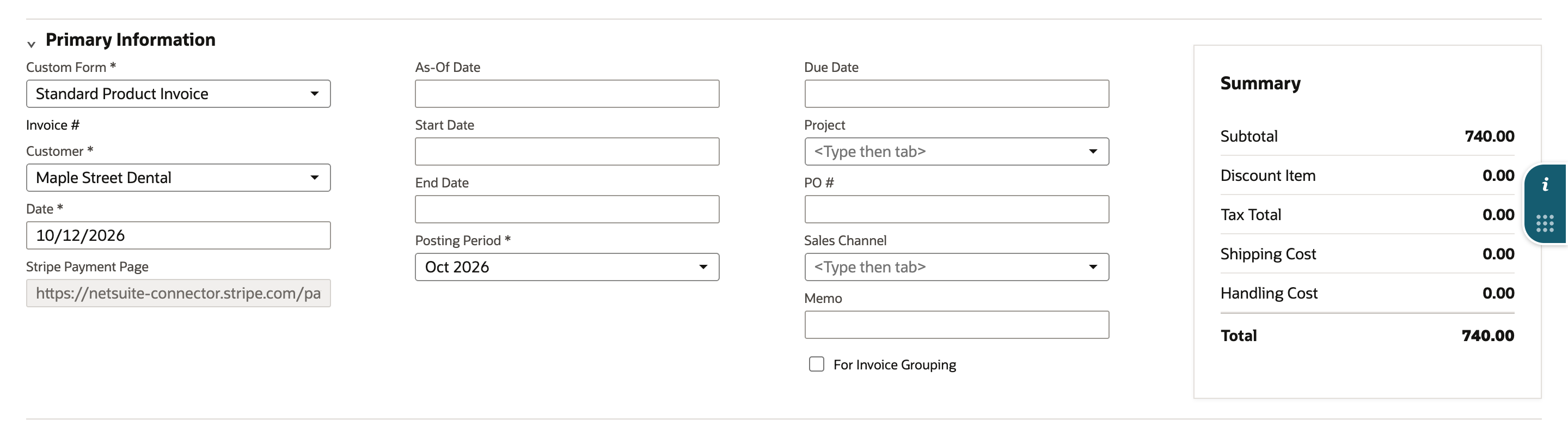Click the Total value 740.00
This screenshot has width=1568, height=425.
coord(1487,336)
